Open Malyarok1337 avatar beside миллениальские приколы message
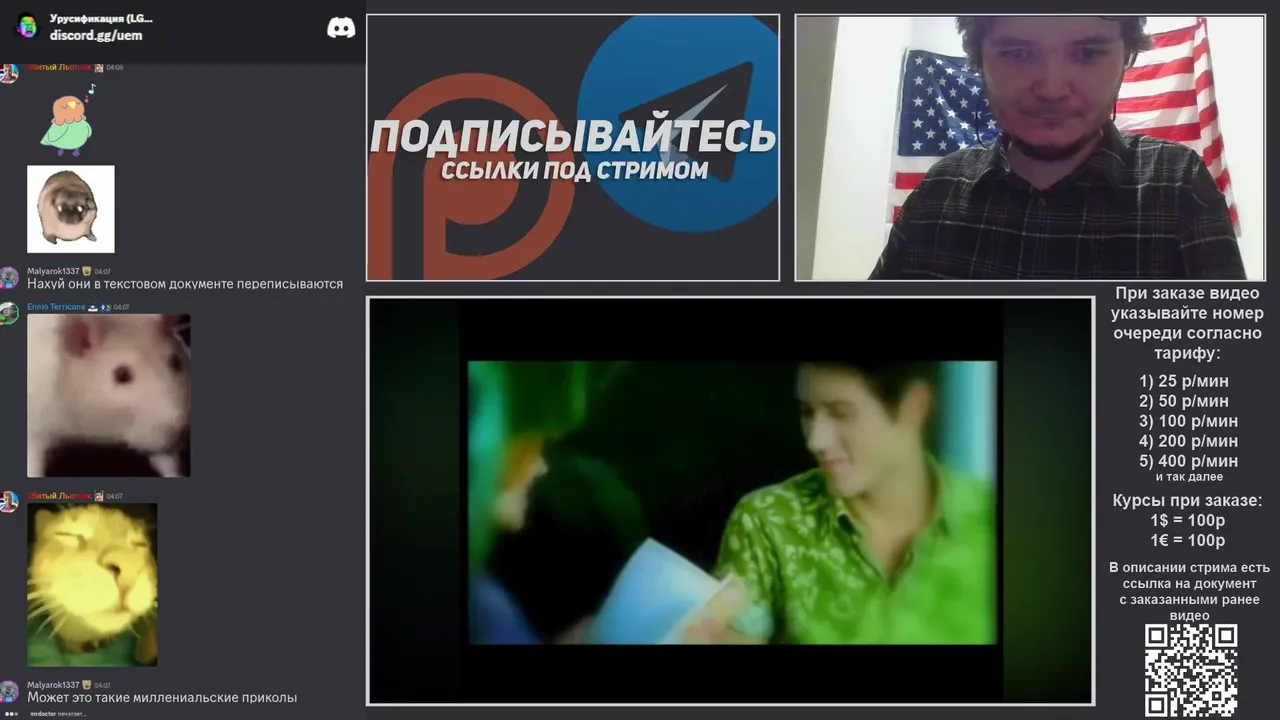Image resolution: width=1280 pixels, height=720 pixels. pos(9,691)
